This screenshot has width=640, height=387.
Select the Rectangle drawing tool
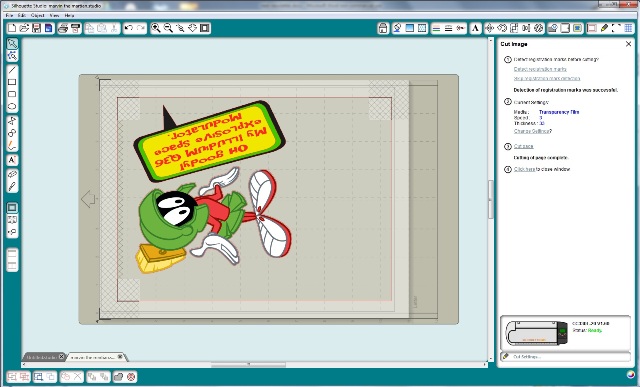(12, 82)
